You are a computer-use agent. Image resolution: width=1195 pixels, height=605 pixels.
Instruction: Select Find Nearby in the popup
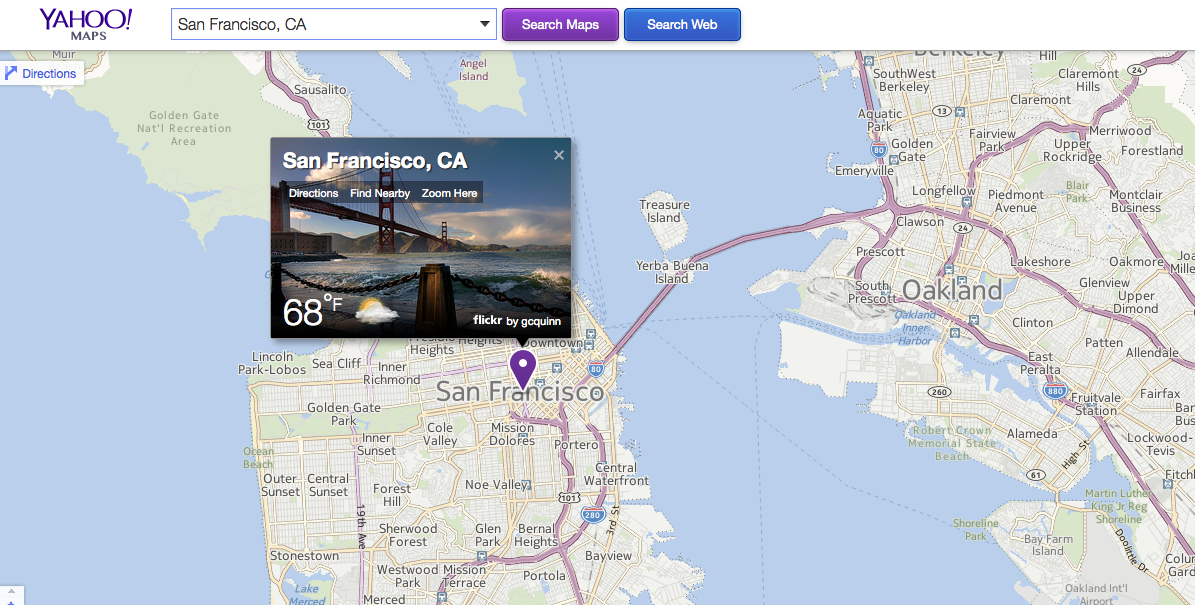pos(379,193)
